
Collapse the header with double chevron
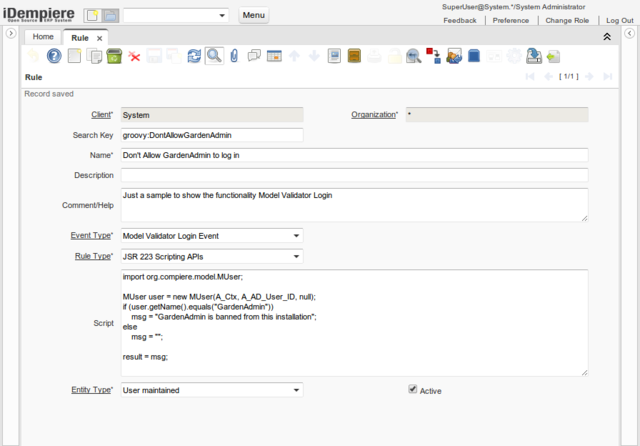pyautogui.click(x=606, y=36)
